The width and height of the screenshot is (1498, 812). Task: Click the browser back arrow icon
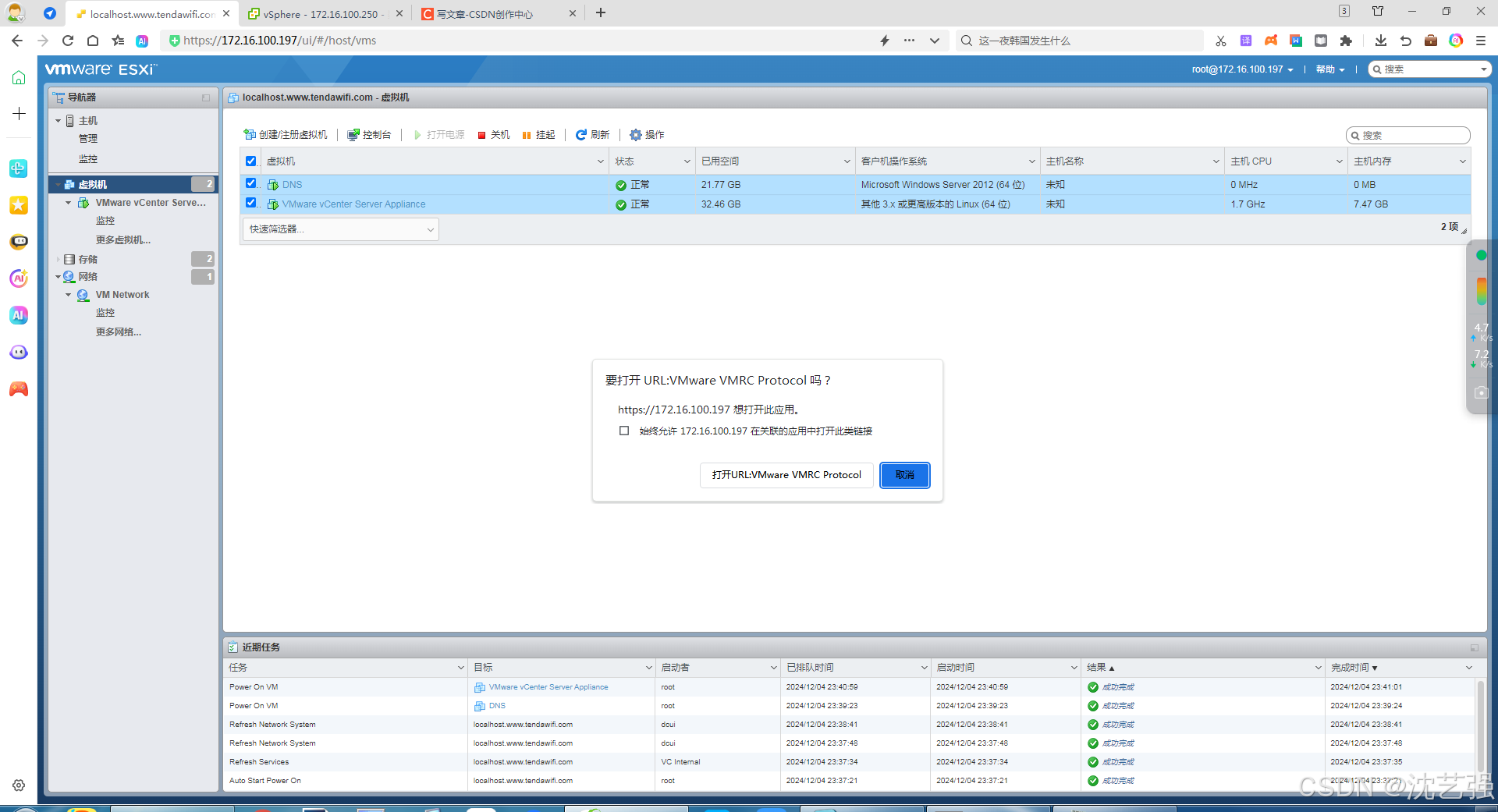tap(17, 41)
